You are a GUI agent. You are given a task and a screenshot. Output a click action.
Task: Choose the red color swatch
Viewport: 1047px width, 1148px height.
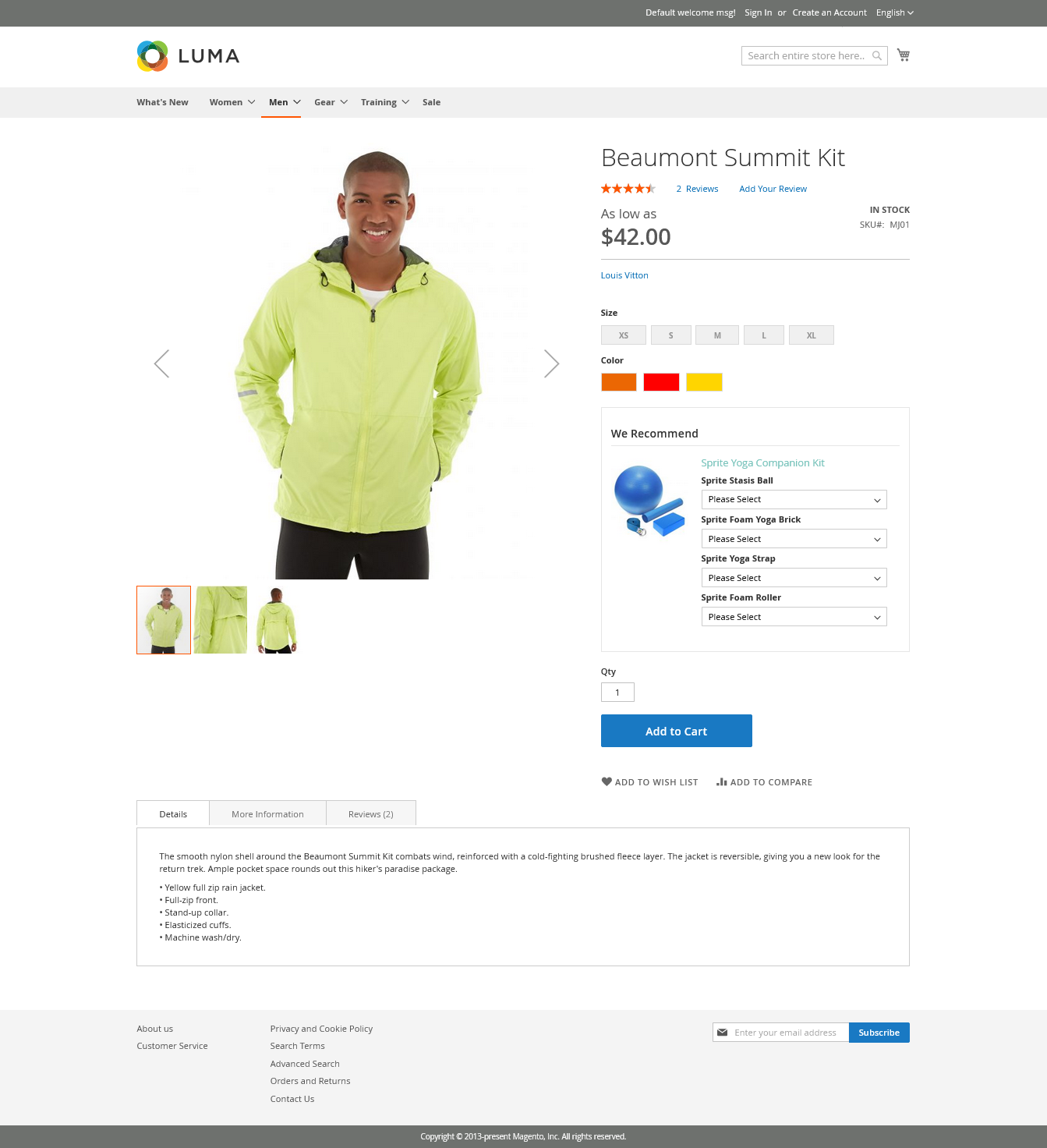coord(661,382)
